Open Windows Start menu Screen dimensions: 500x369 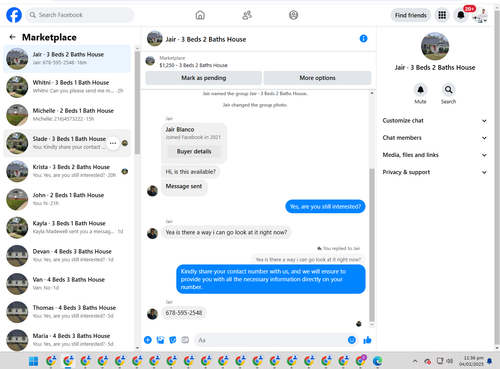click(33, 361)
